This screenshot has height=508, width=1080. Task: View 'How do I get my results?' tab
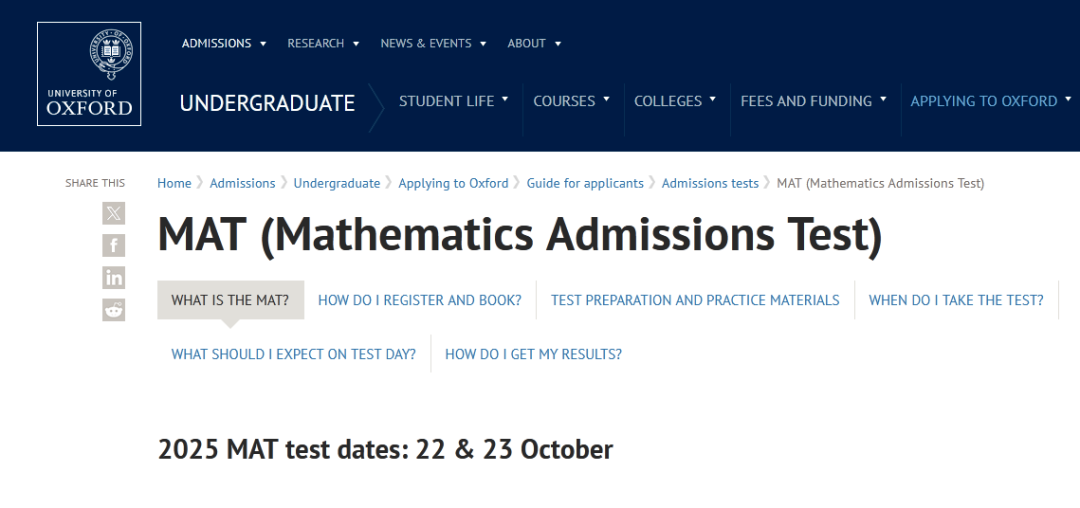point(533,354)
